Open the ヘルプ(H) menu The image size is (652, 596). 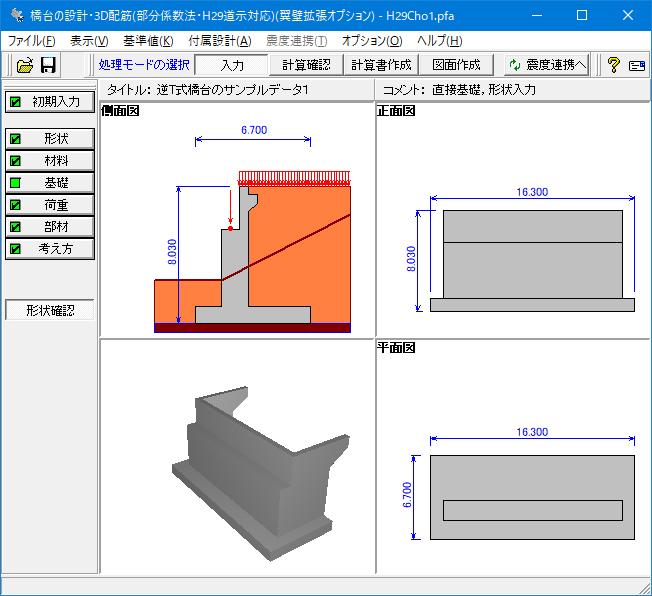(440, 41)
